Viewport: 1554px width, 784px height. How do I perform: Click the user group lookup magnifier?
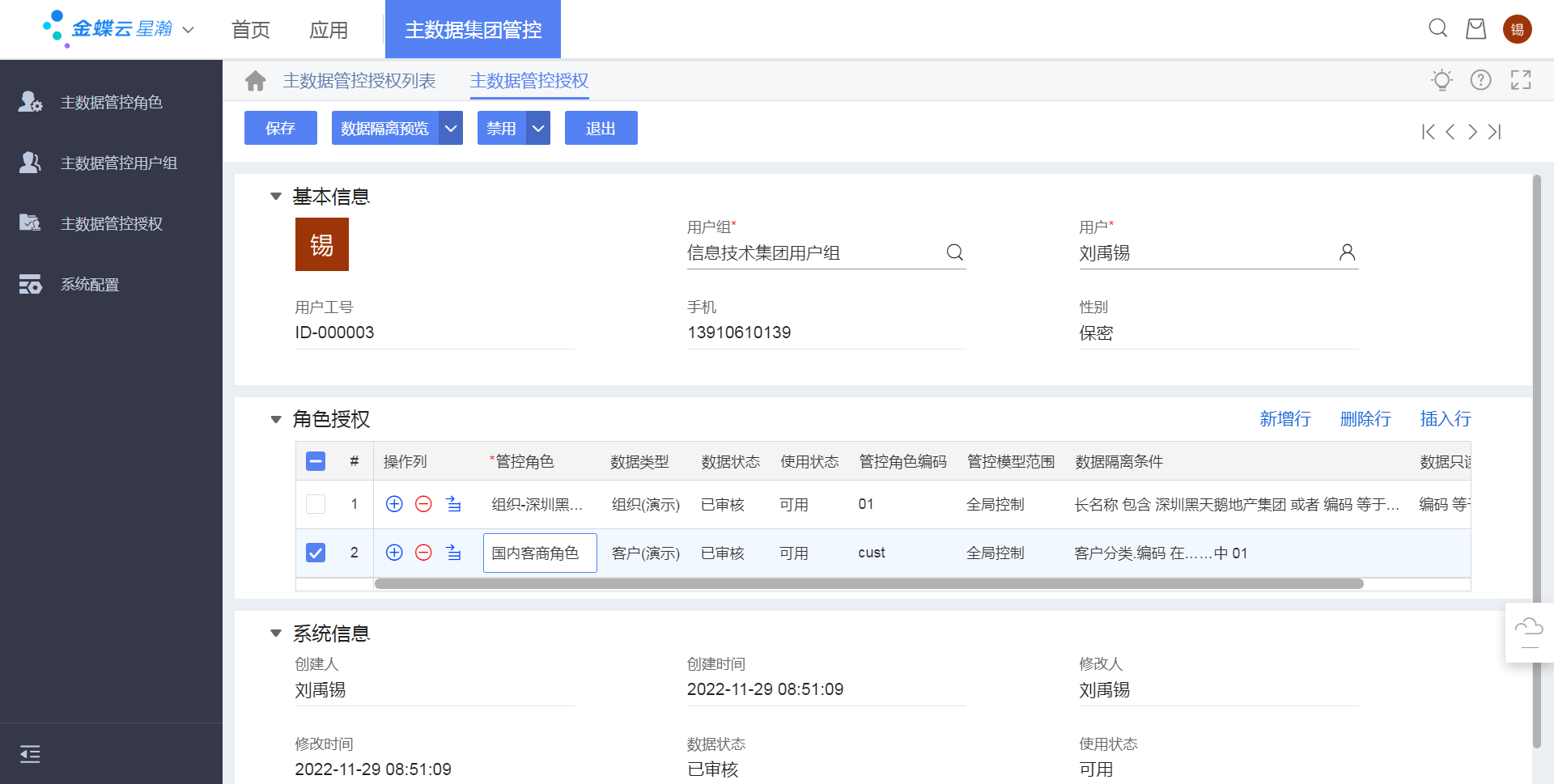tap(955, 252)
